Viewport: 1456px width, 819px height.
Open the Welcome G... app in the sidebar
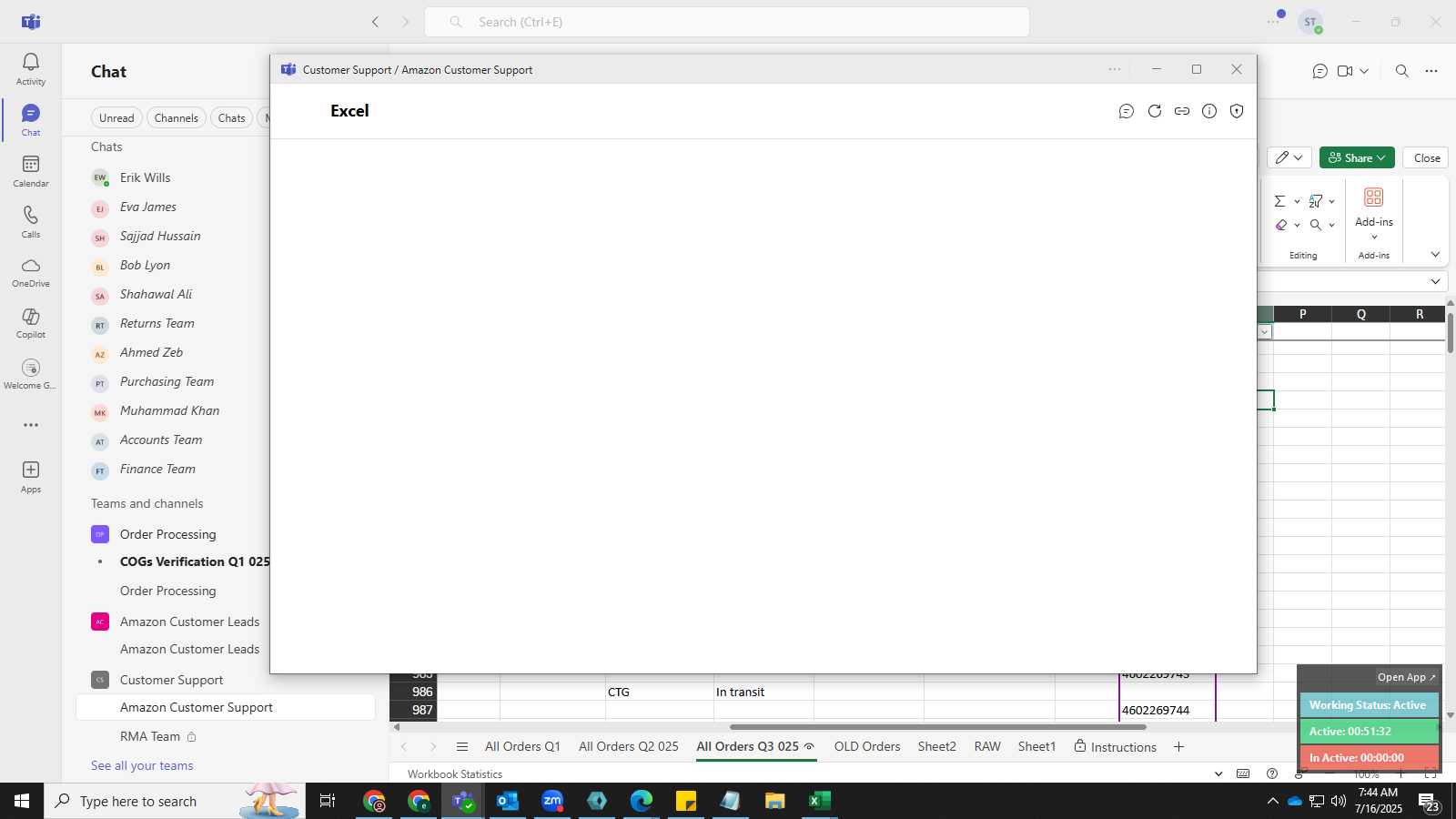(x=30, y=374)
